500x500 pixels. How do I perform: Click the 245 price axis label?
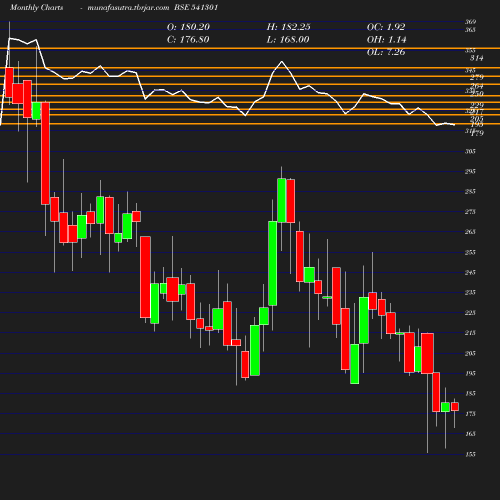470,272
